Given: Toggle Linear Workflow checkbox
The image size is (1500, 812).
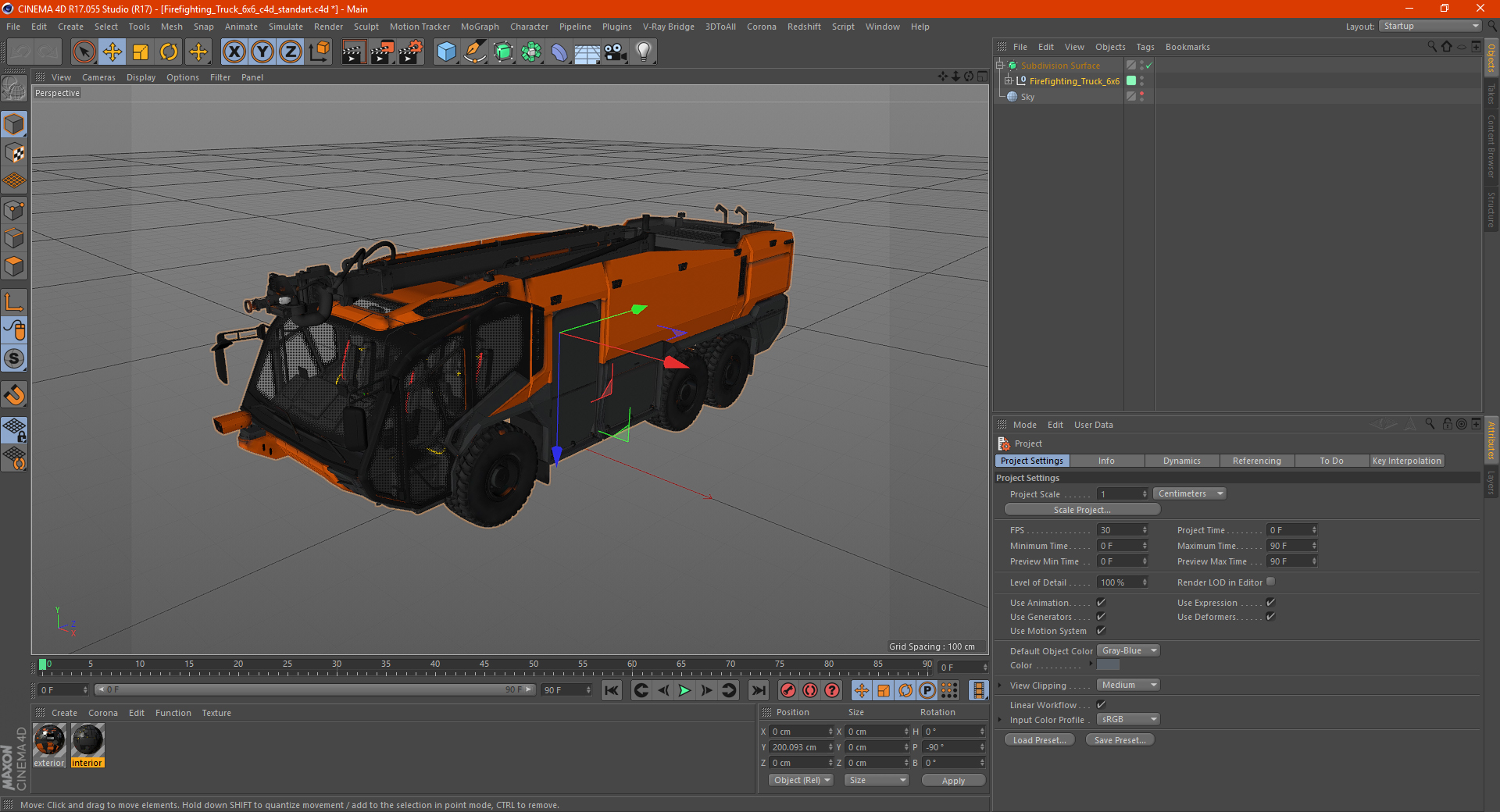Looking at the screenshot, I should click(1101, 705).
